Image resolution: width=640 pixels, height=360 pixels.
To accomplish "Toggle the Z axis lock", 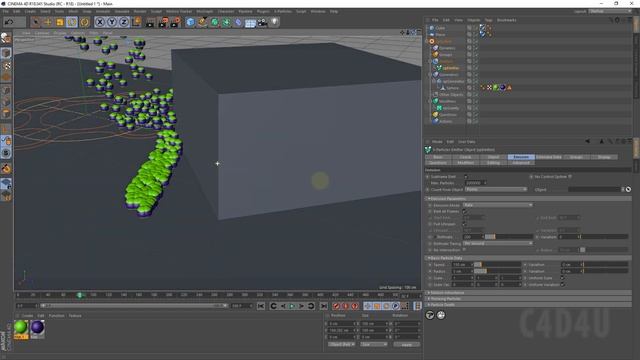I will (x=124, y=22).
